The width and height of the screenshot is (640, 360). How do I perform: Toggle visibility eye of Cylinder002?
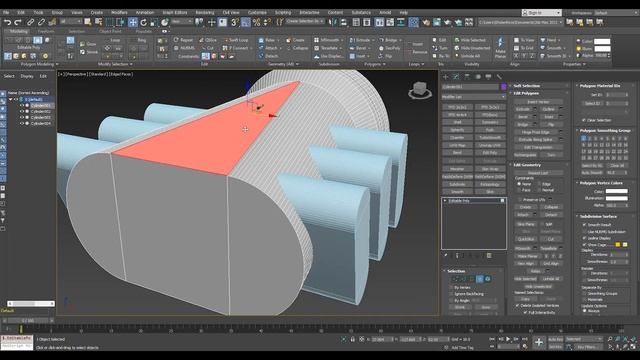coord(22,111)
